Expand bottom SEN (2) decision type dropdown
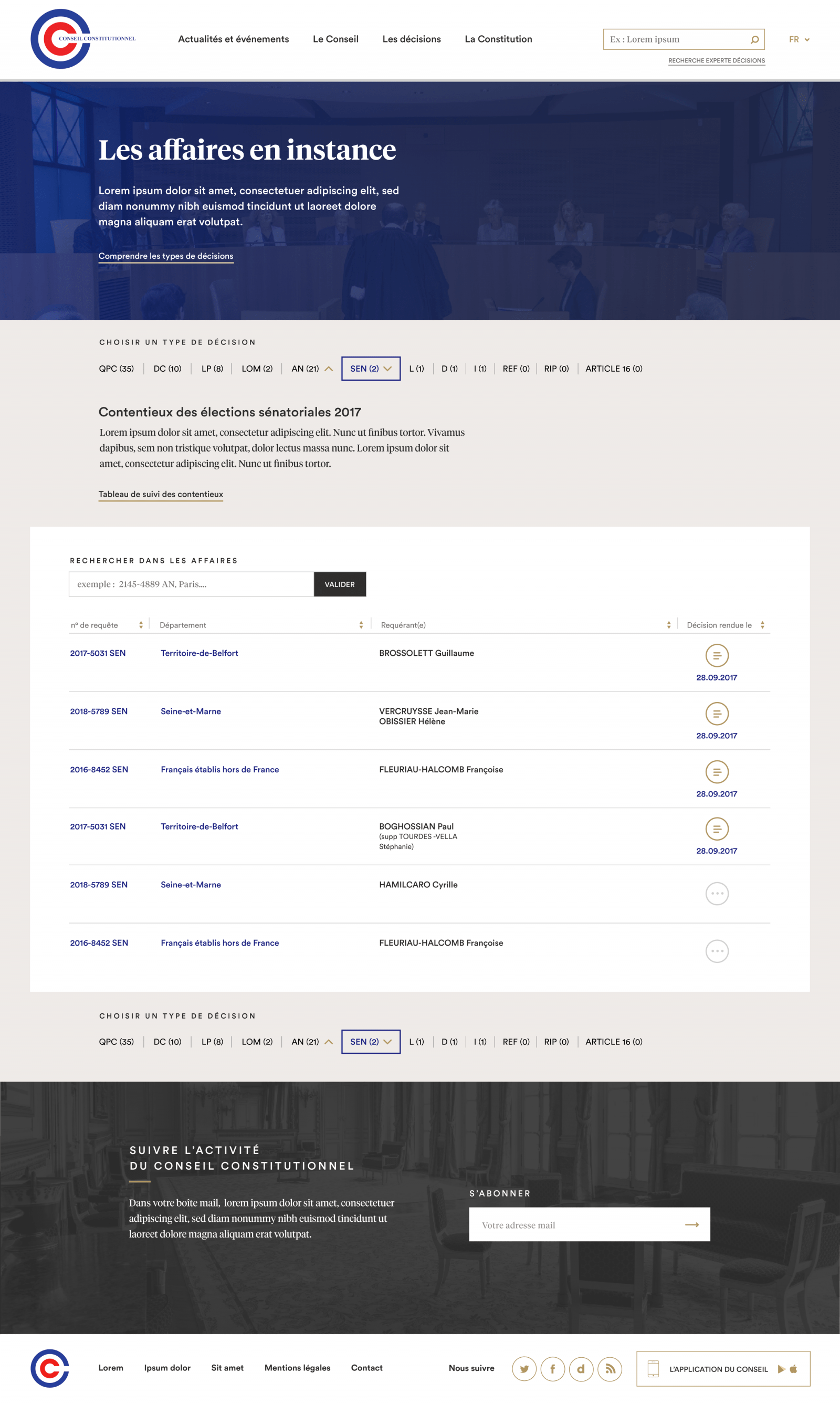The height and width of the screenshot is (1404, 840). (371, 1042)
